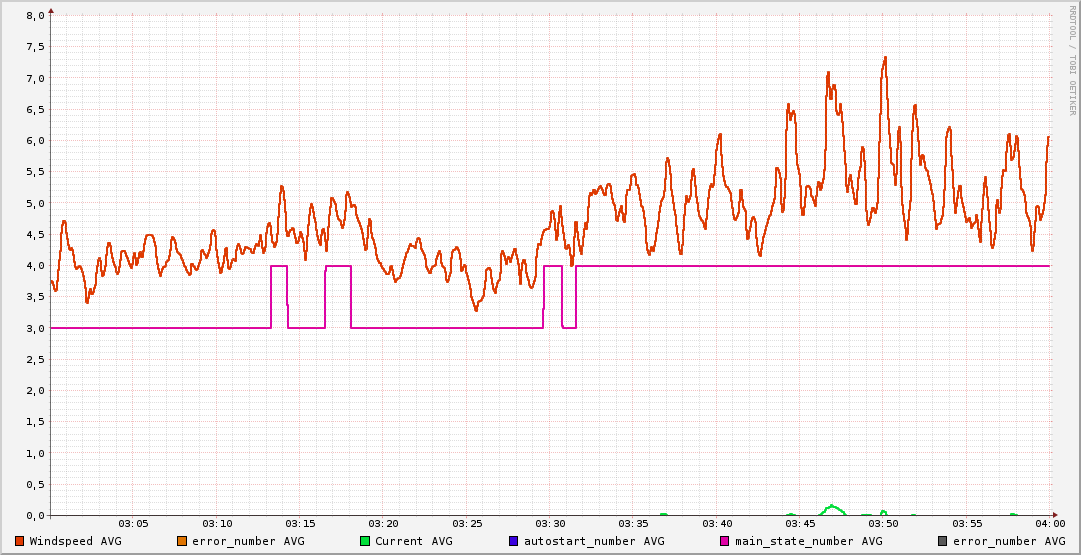Click the dark gray error_number legend swatch
This screenshot has height=555, width=1081.
click(943, 541)
